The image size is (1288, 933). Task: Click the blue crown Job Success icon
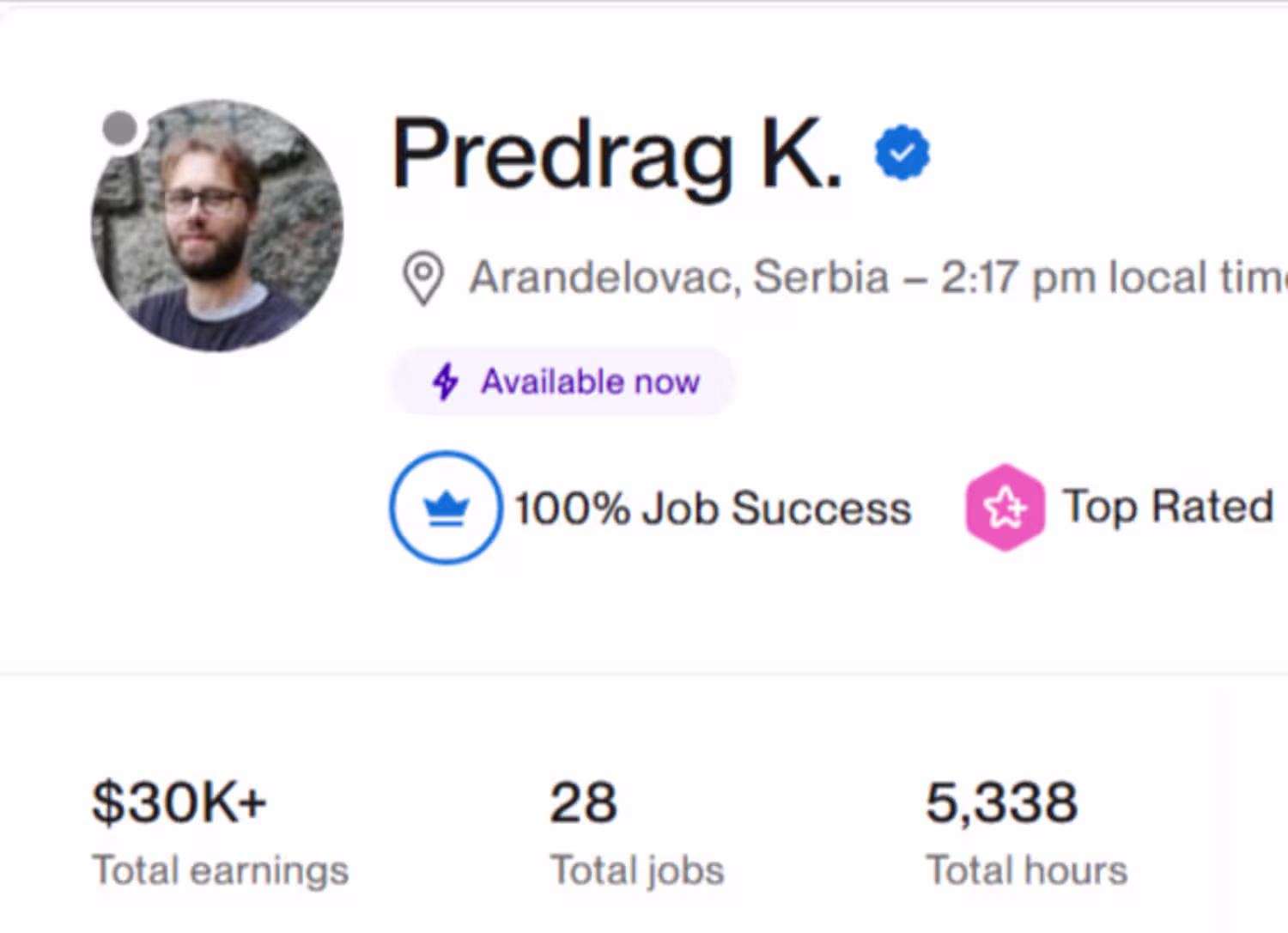click(x=446, y=508)
